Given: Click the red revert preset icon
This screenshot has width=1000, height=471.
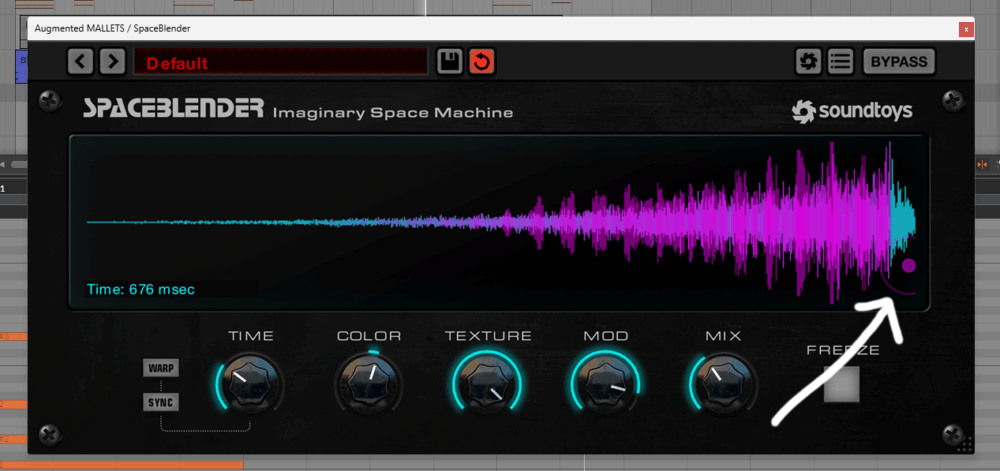Looking at the screenshot, I should coord(482,62).
